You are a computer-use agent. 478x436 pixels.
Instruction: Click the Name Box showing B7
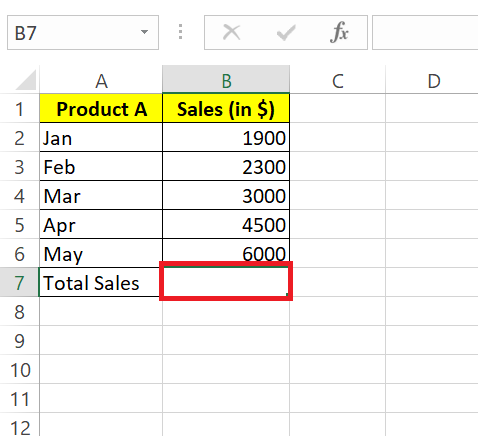coord(83,33)
